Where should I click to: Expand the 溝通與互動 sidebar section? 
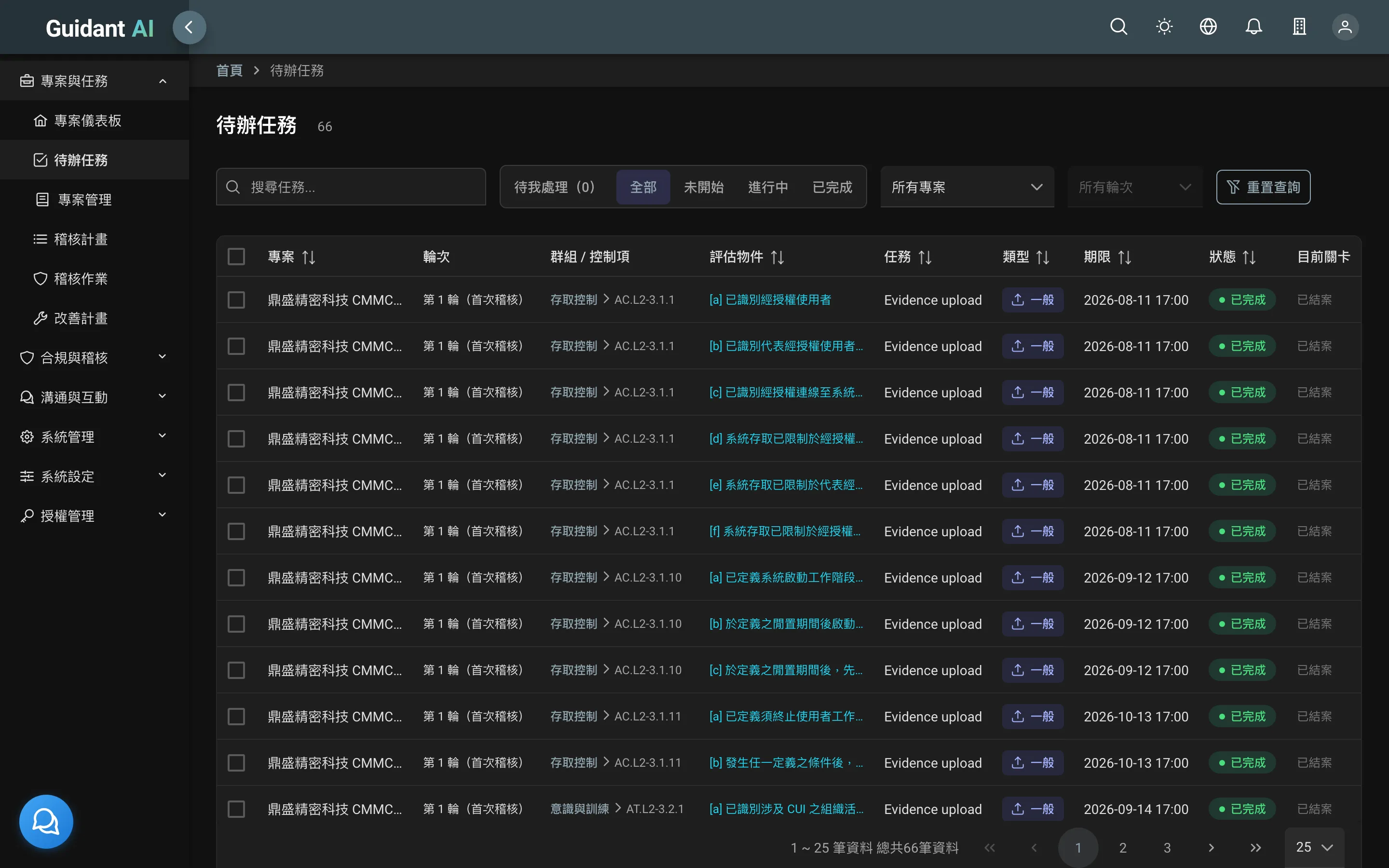(95, 397)
